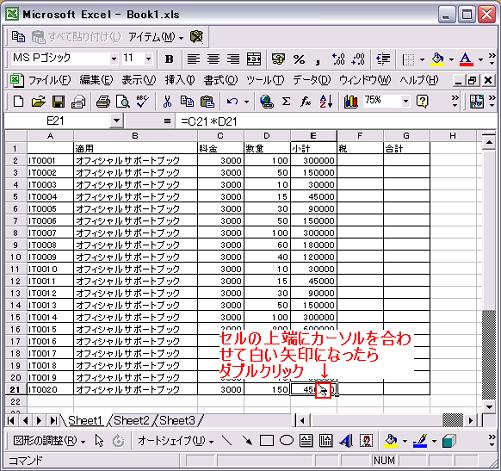Expand the Borders dropdown arrow
The width and height of the screenshot is (501, 471).
pyautogui.click(x=422, y=59)
